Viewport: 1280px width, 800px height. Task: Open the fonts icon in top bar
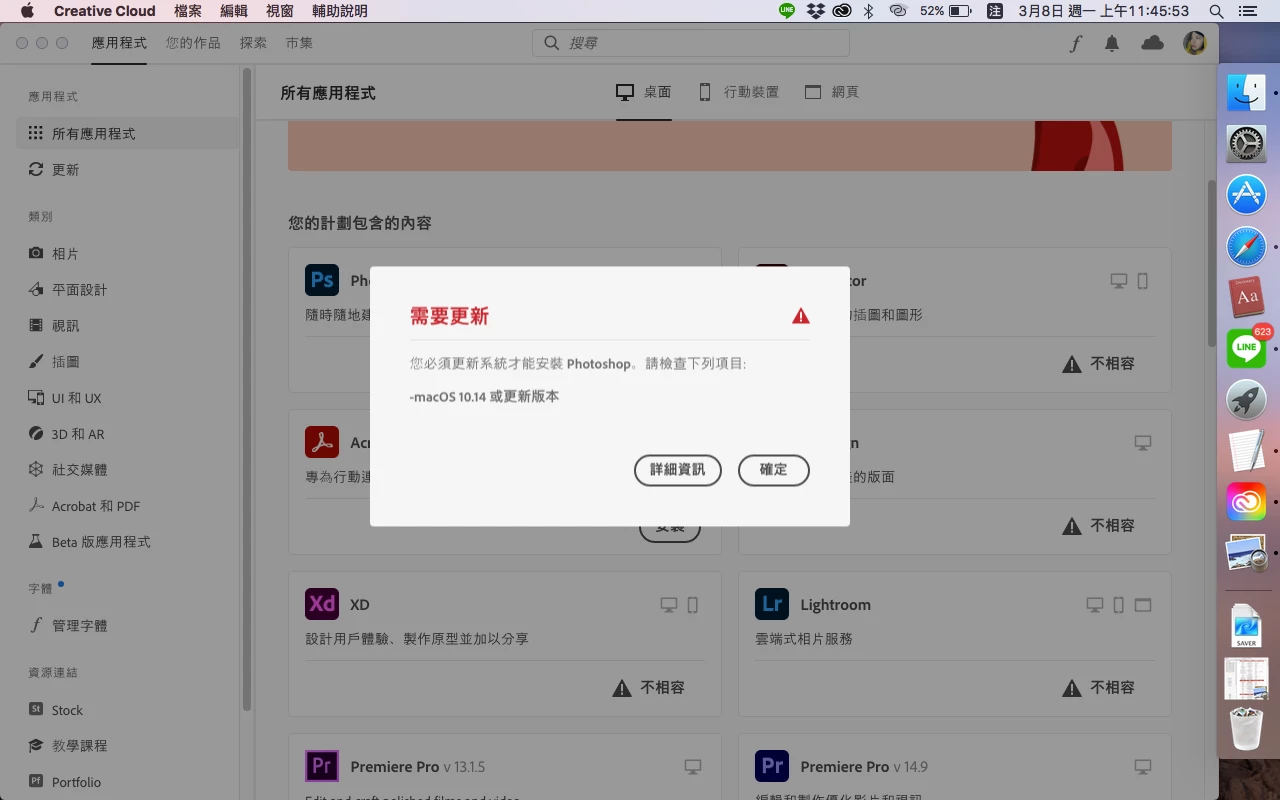[x=1075, y=43]
